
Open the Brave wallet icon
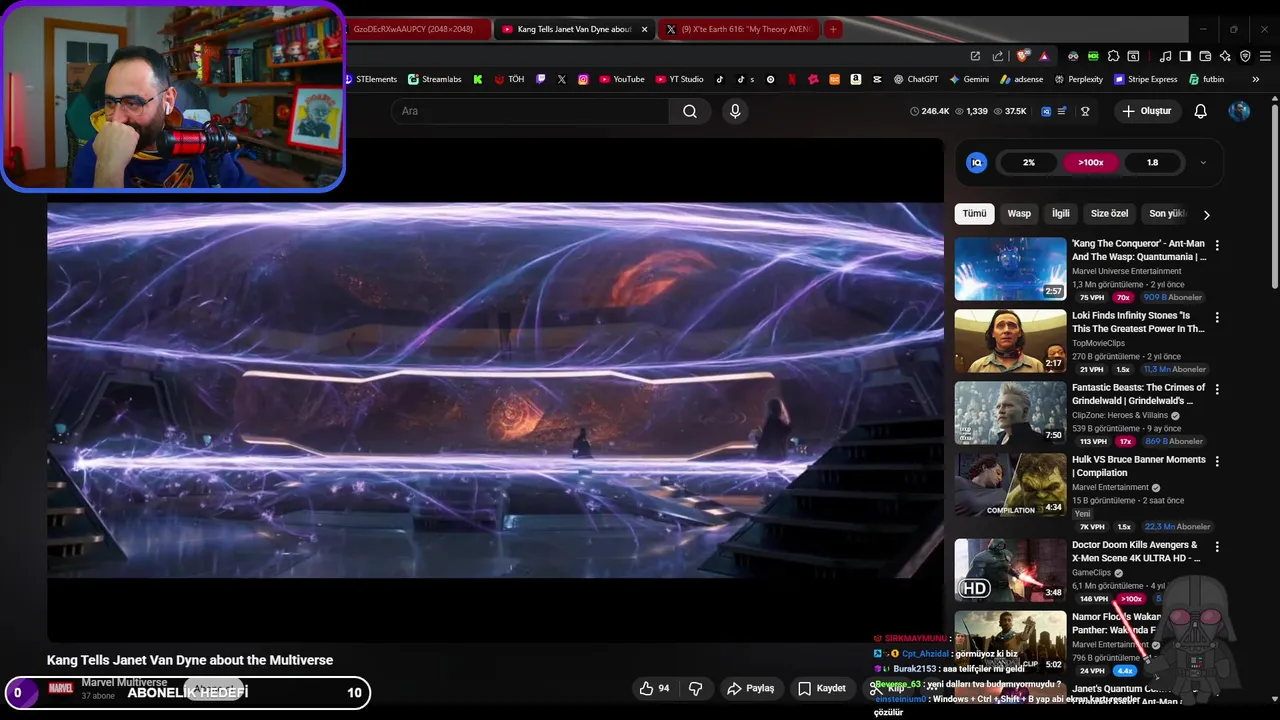click(x=1205, y=56)
